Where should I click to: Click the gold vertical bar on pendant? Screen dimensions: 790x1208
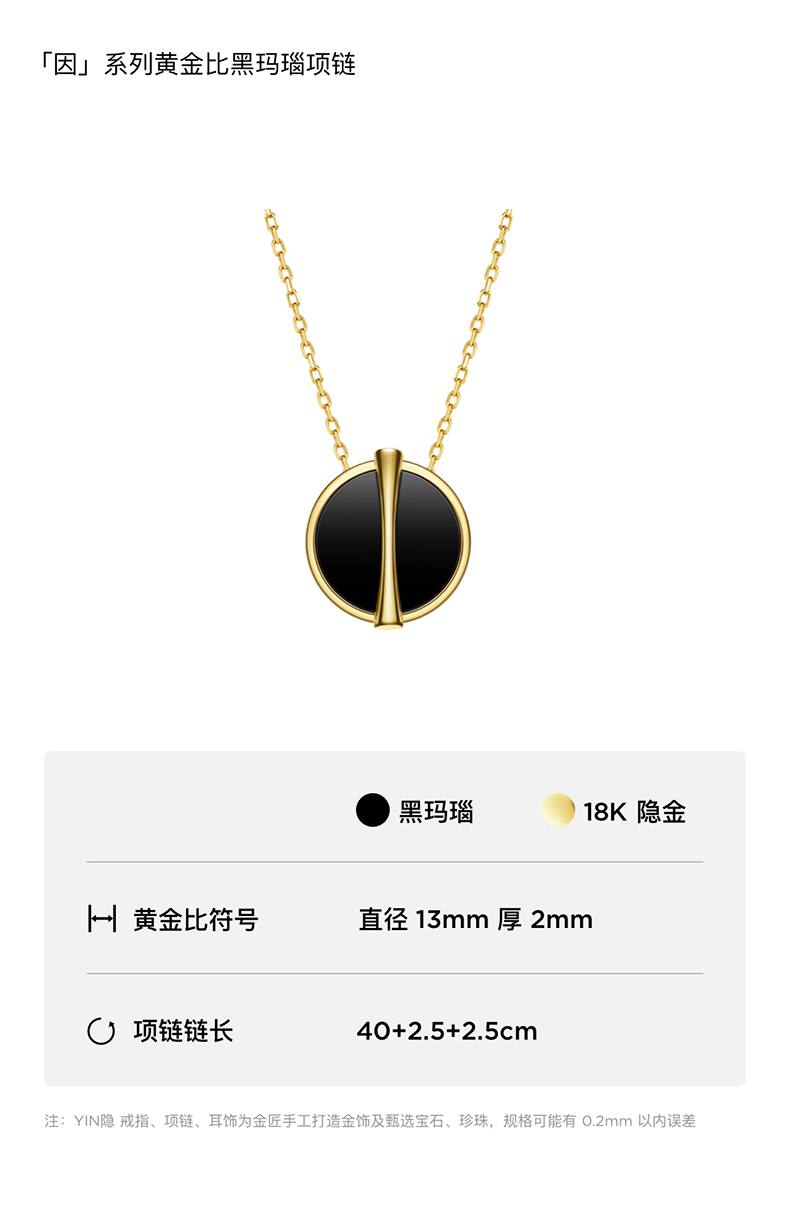[388, 540]
